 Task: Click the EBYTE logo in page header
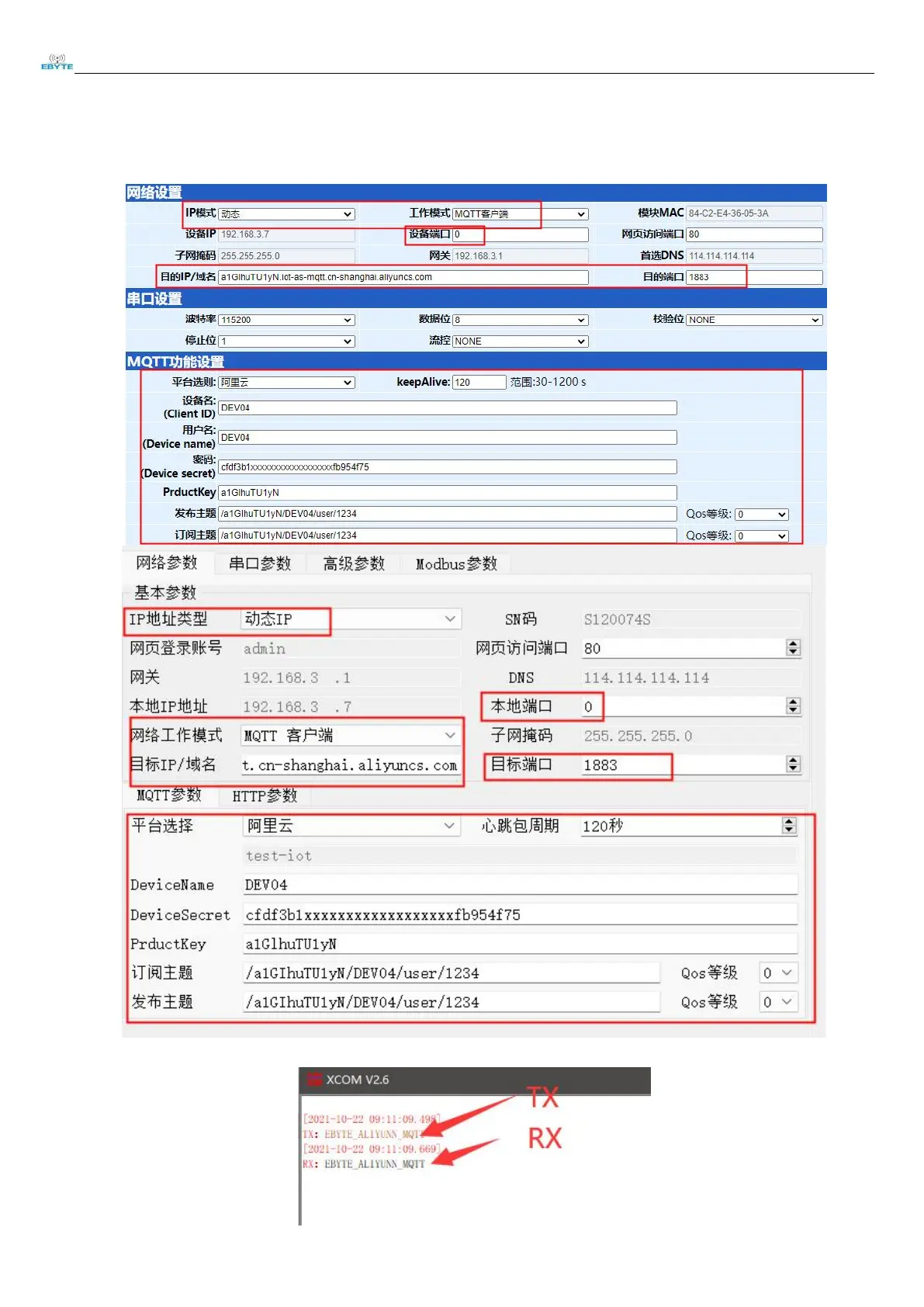point(57,62)
